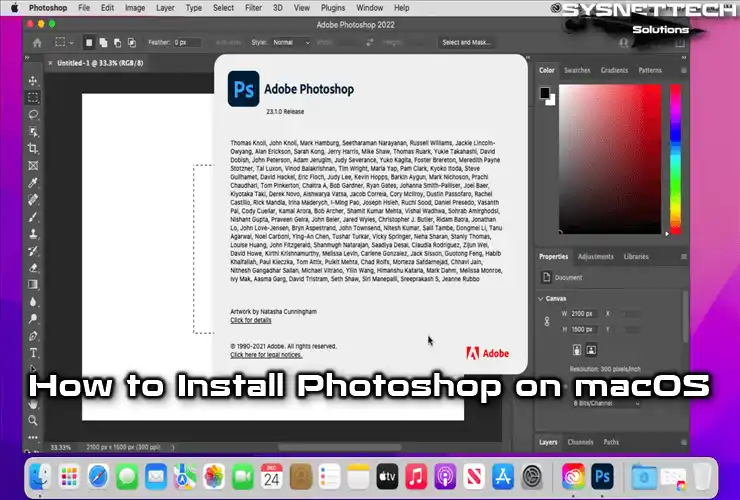Select the Frame tool
The width and height of the screenshot is (740, 500).
coord(33,166)
